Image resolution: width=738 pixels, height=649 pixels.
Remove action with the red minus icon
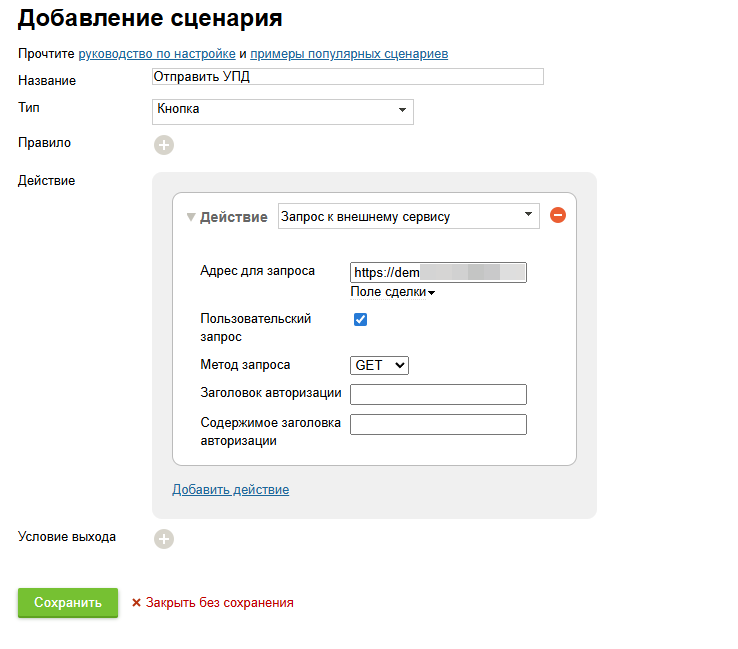tap(558, 216)
